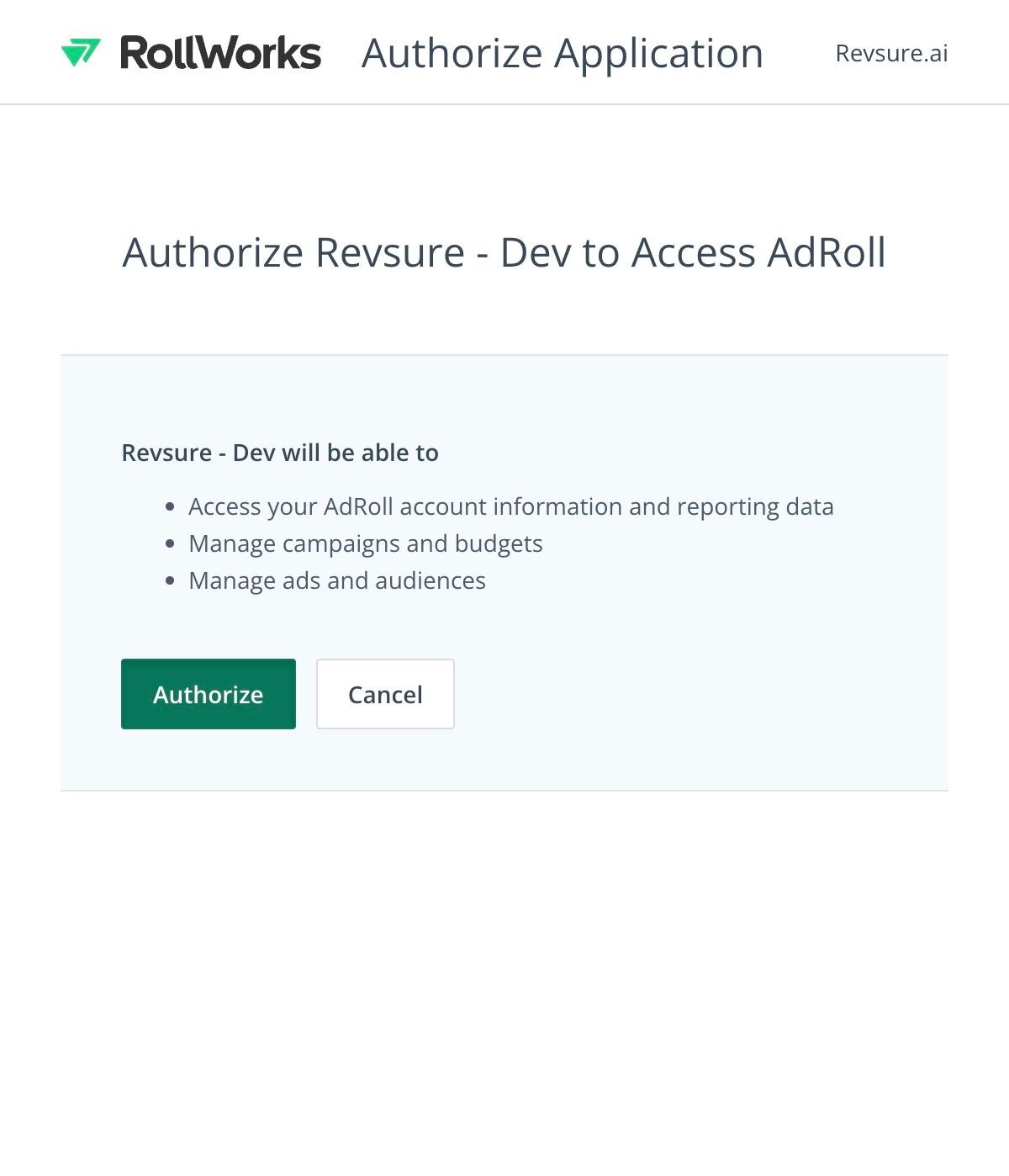1009x1176 pixels.
Task: Cancel the authorization request
Action: tap(385, 694)
